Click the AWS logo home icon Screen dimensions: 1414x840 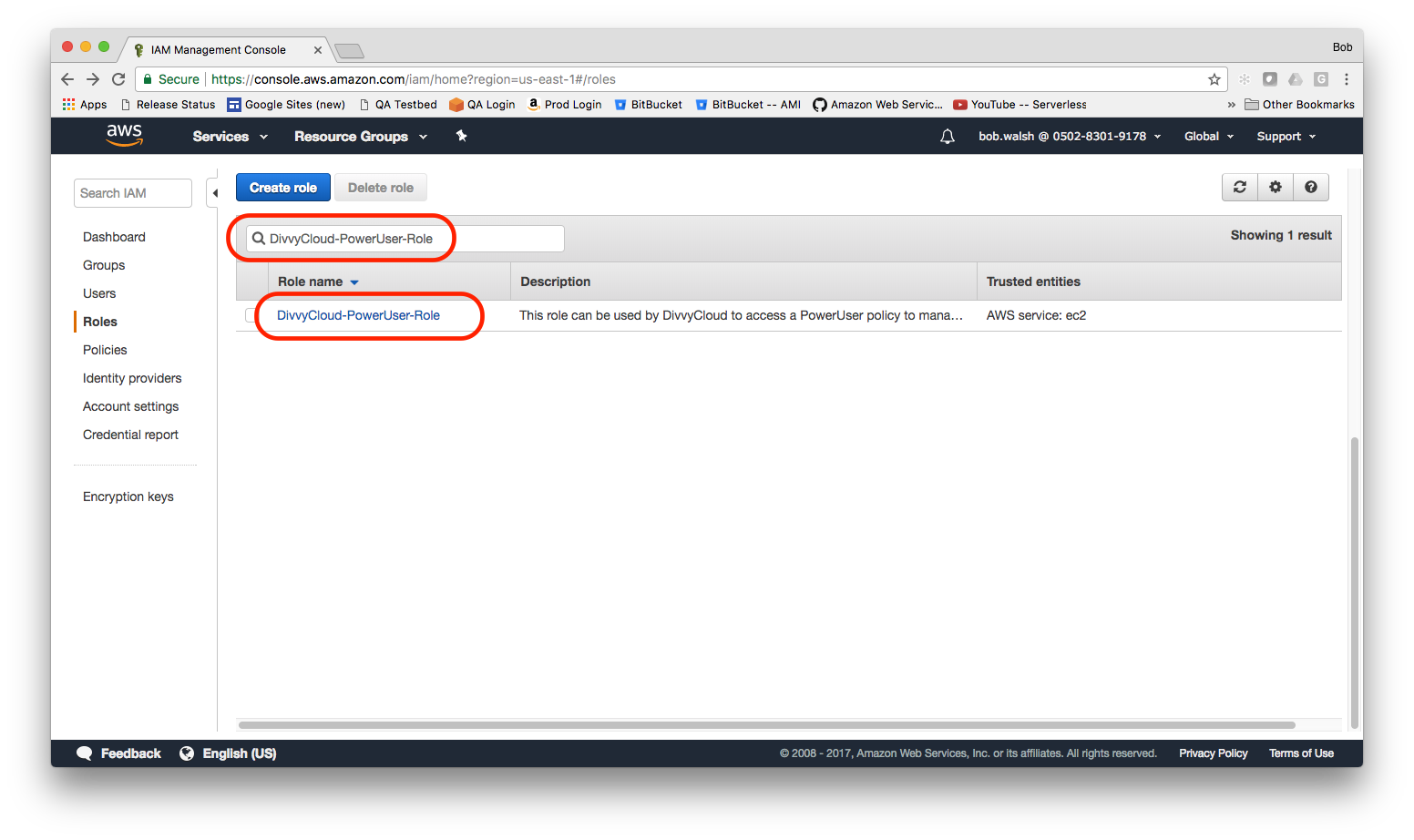tap(124, 135)
